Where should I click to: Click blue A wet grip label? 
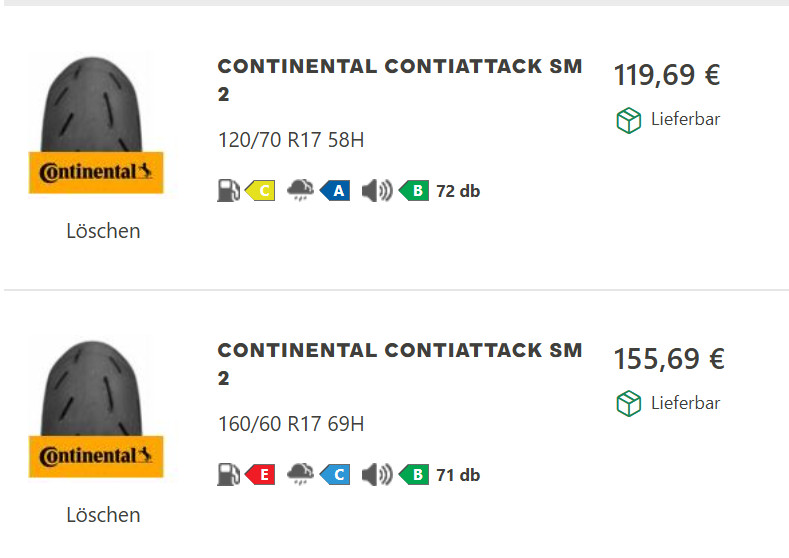[336, 191]
